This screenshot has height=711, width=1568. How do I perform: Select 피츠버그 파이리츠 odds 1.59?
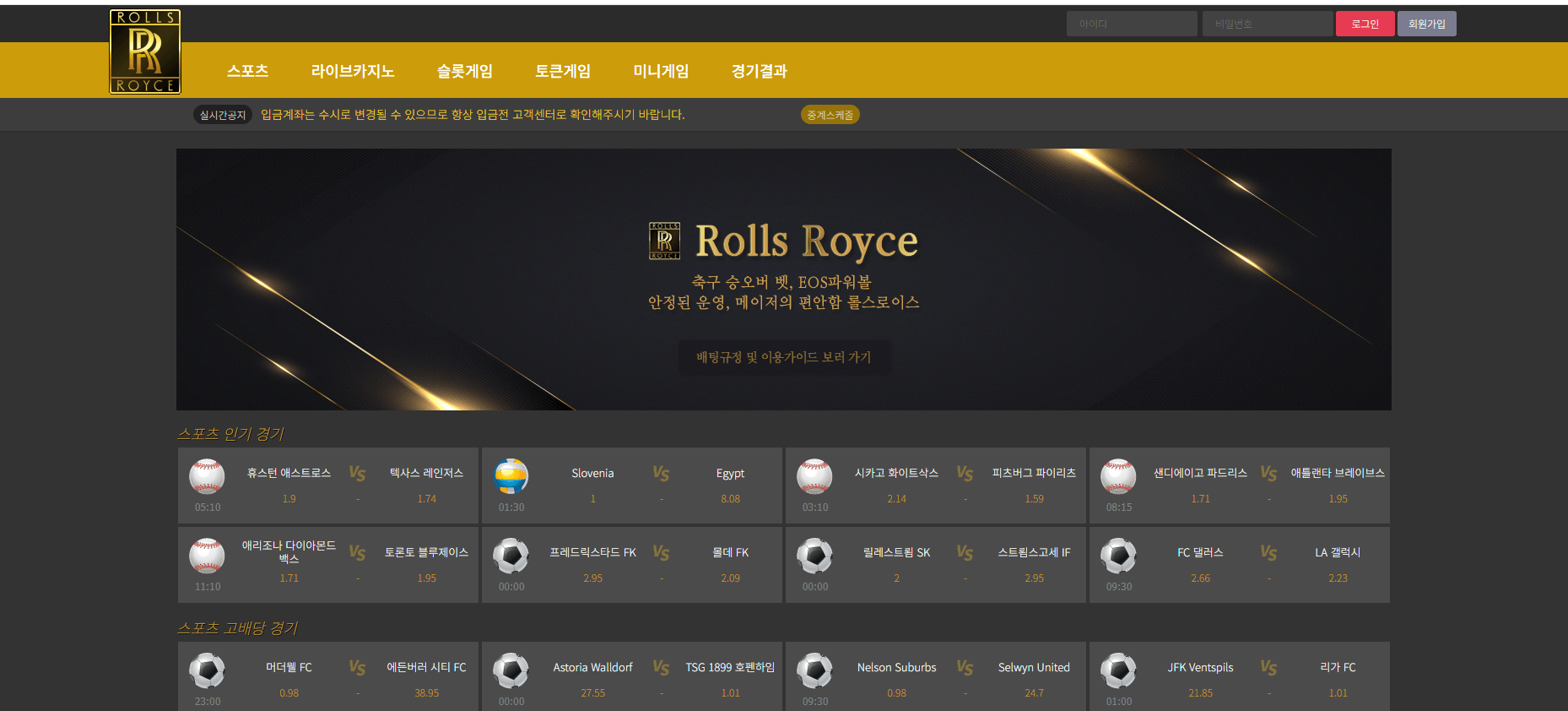pos(1034,499)
